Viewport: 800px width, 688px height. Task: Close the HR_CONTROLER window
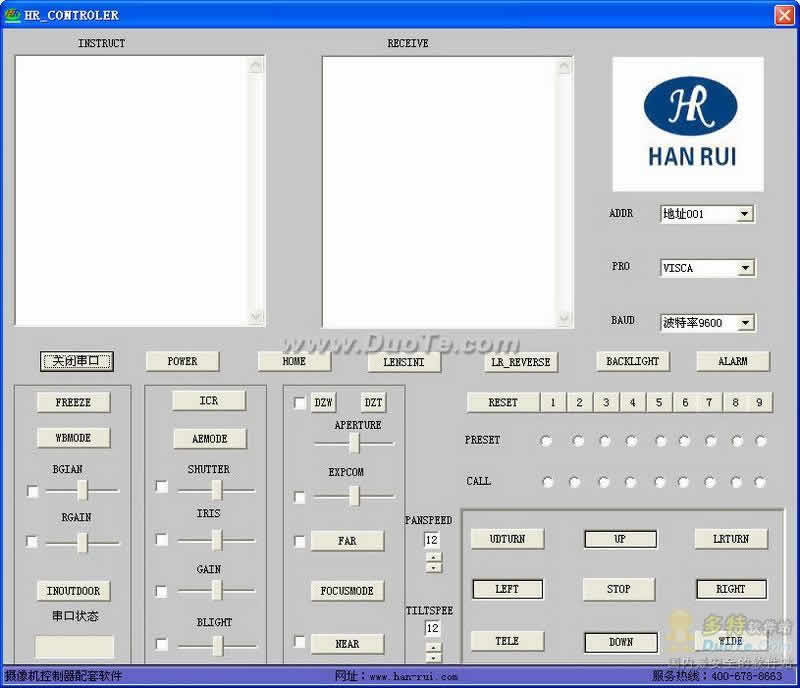pyautogui.click(x=784, y=15)
